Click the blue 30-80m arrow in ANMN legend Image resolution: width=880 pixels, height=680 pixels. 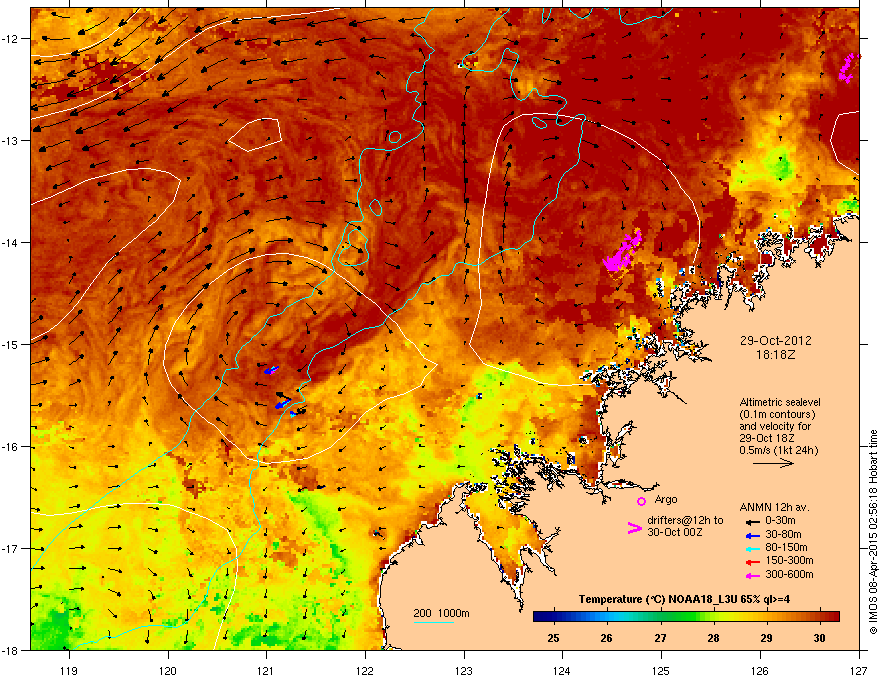(752, 535)
